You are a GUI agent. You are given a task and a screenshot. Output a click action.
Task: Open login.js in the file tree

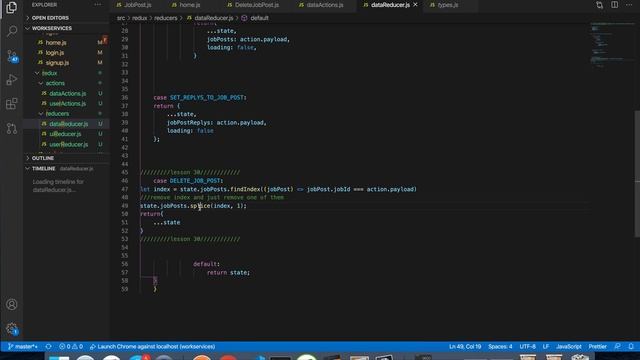[x=54, y=53]
